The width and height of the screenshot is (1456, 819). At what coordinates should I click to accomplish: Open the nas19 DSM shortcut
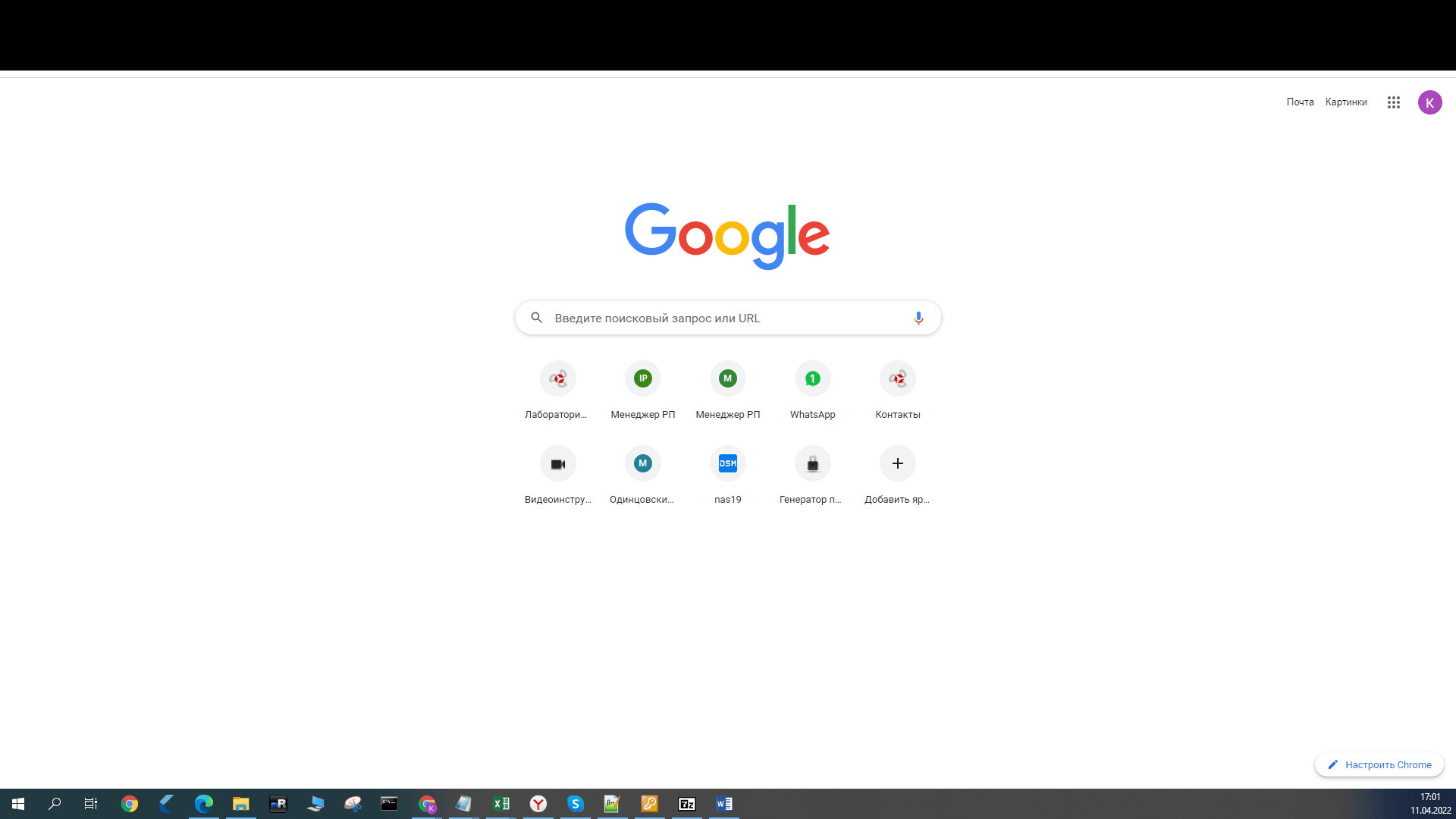click(728, 476)
